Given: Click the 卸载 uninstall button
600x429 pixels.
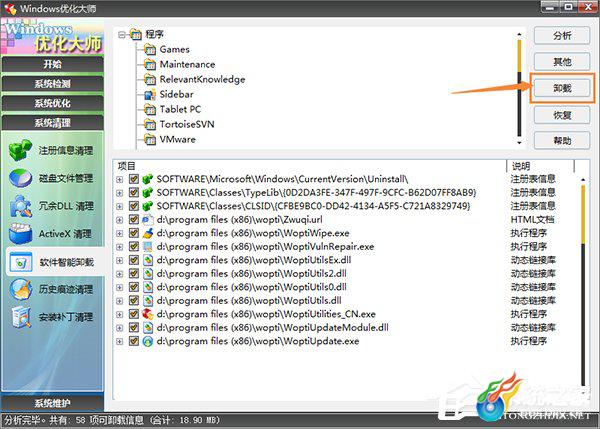Looking at the screenshot, I should (x=562, y=88).
